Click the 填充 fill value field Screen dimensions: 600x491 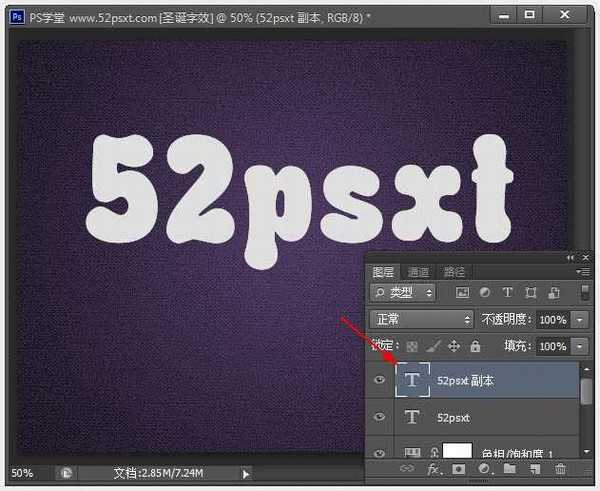click(x=551, y=346)
